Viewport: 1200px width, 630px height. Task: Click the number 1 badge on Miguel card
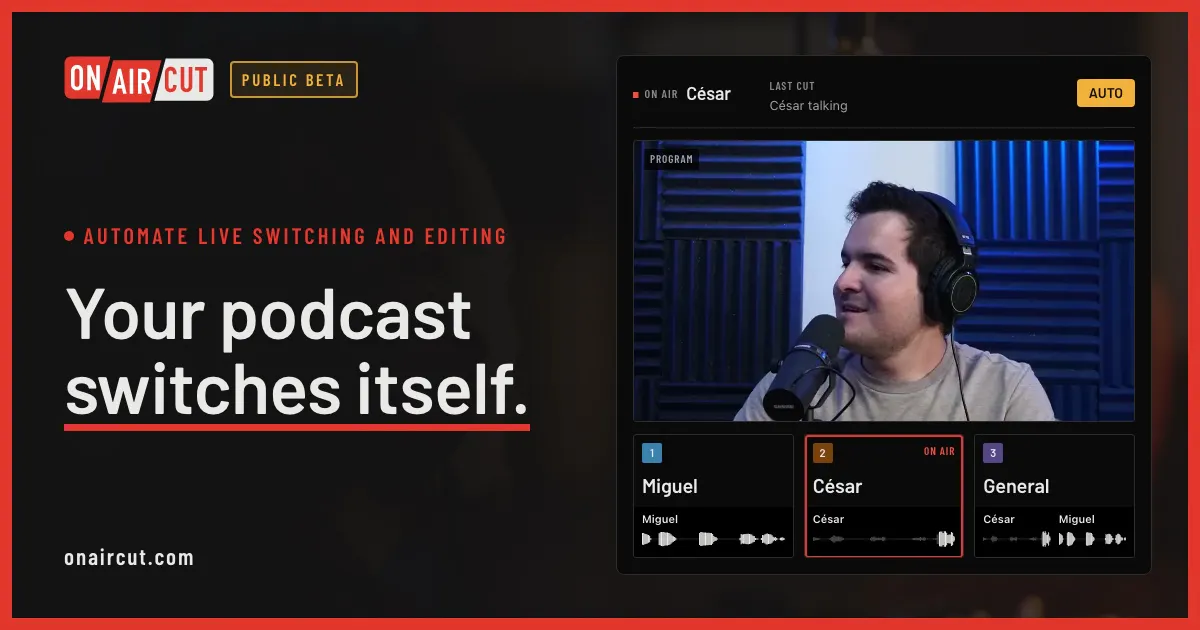pos(652,453)
